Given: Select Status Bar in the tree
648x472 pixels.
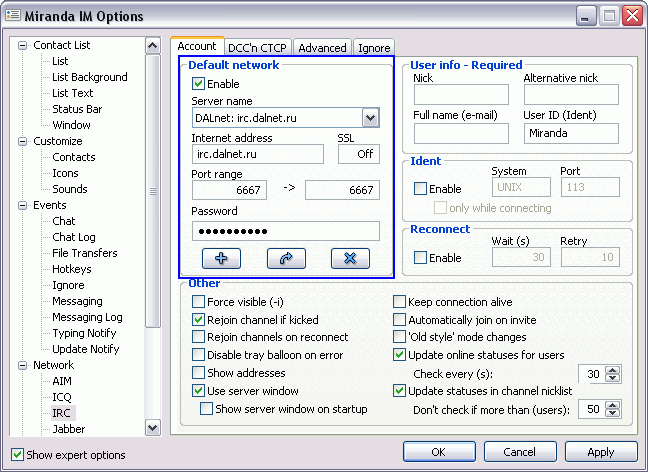Looking at the screenshot, I should (77, 109).
